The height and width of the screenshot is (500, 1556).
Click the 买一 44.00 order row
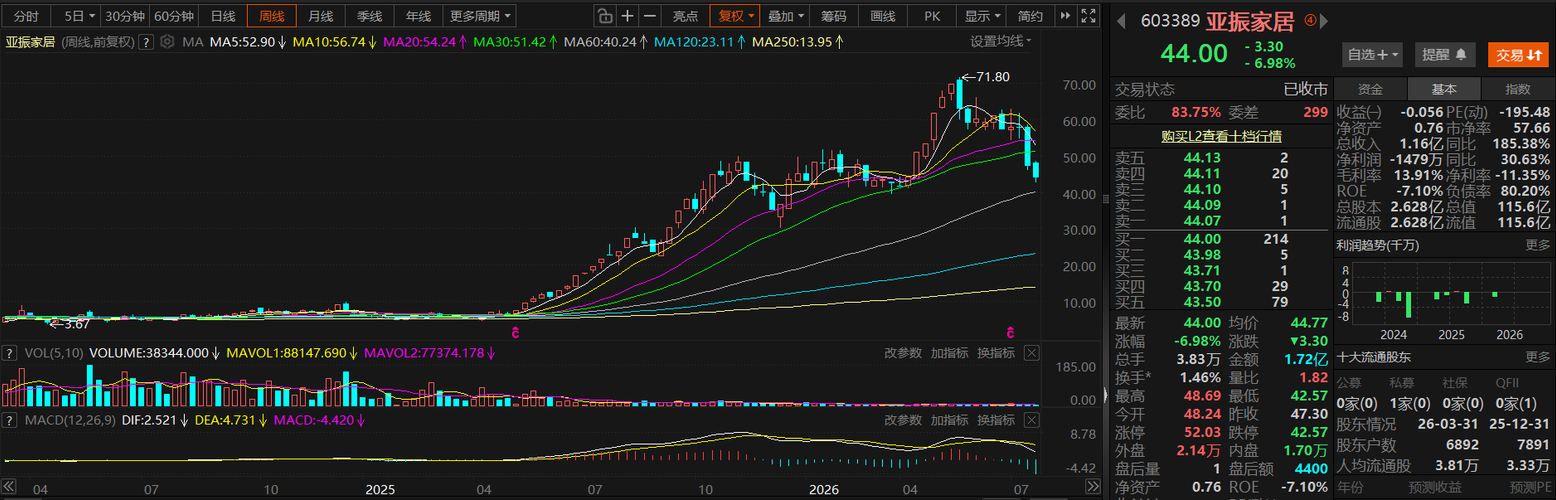(1221, 239)
